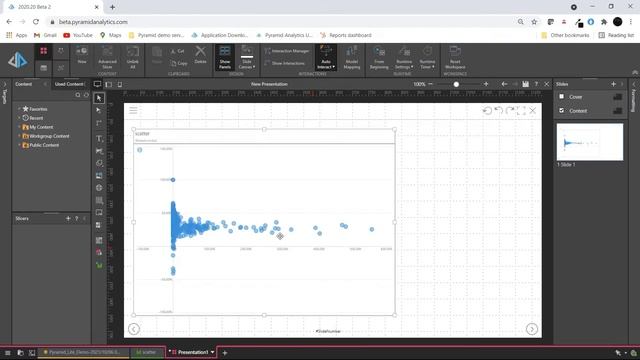Decrease zoom with the minus button
The height and width of the screenshot is (360, 640).
coord(430,84)
